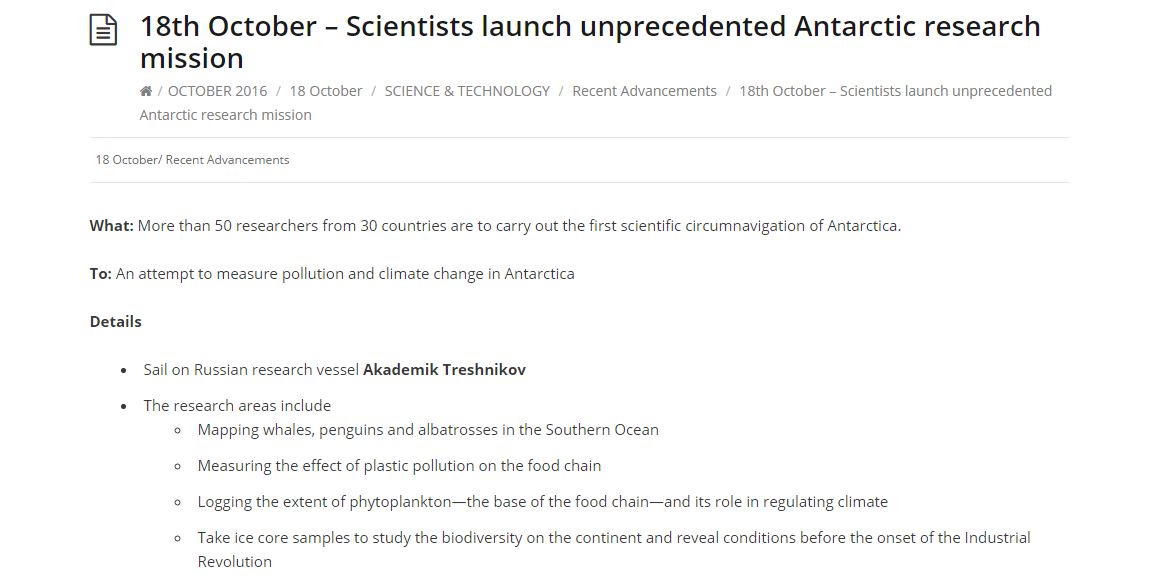This screenshot has height=582, width=1155.
Task: Go to the 18 October breadcrumb
Action: [326, 91]
